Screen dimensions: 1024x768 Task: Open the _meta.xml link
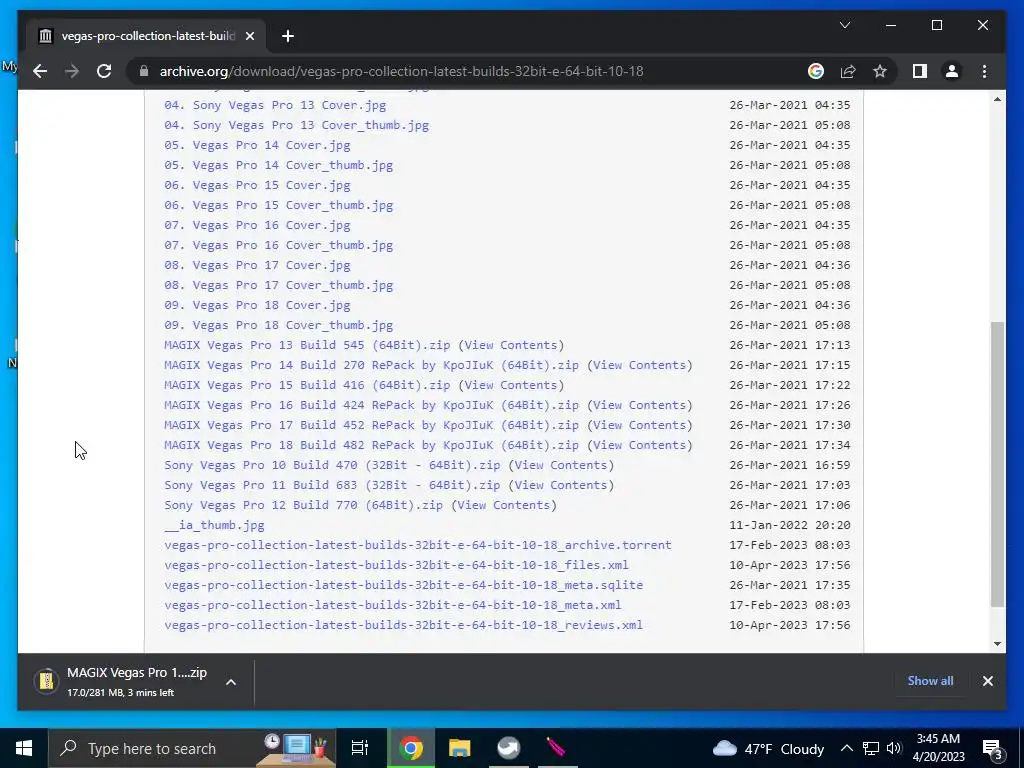pos(392,605)
